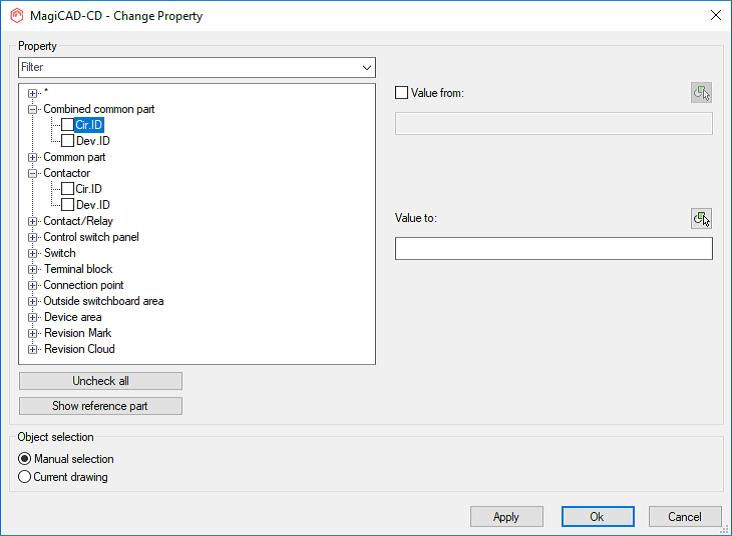This screenshot has height=536, width=732.
Task: Click the Apply button
Action: (x=507, y=516)
